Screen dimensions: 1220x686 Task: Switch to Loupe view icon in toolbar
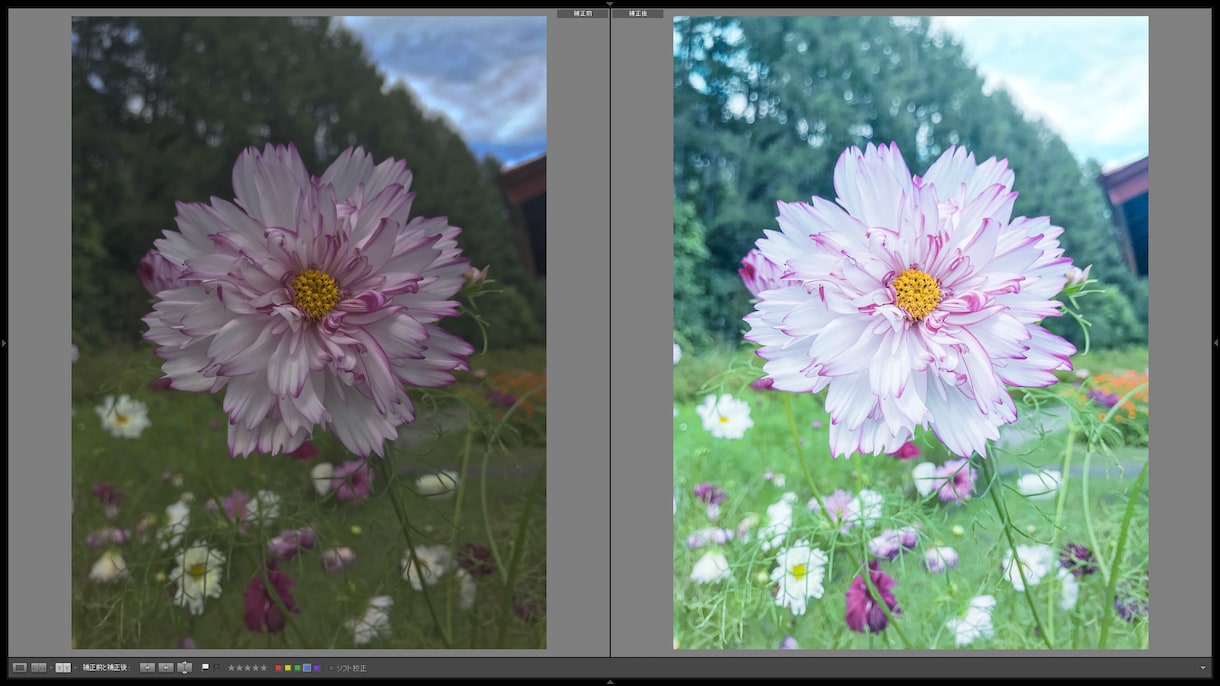pos(20,667)
